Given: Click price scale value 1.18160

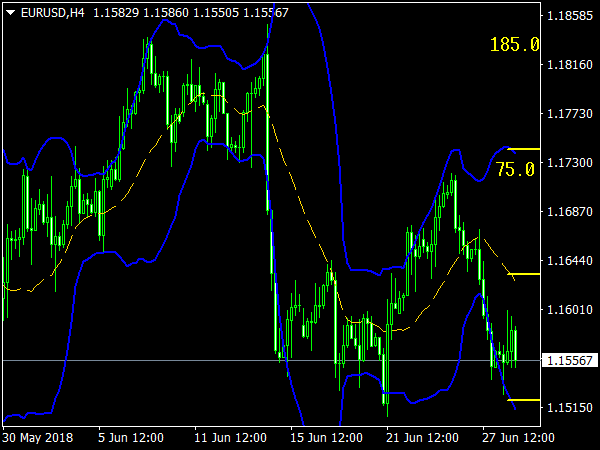Looking at the screenshot, I should [x=570, y=65].
